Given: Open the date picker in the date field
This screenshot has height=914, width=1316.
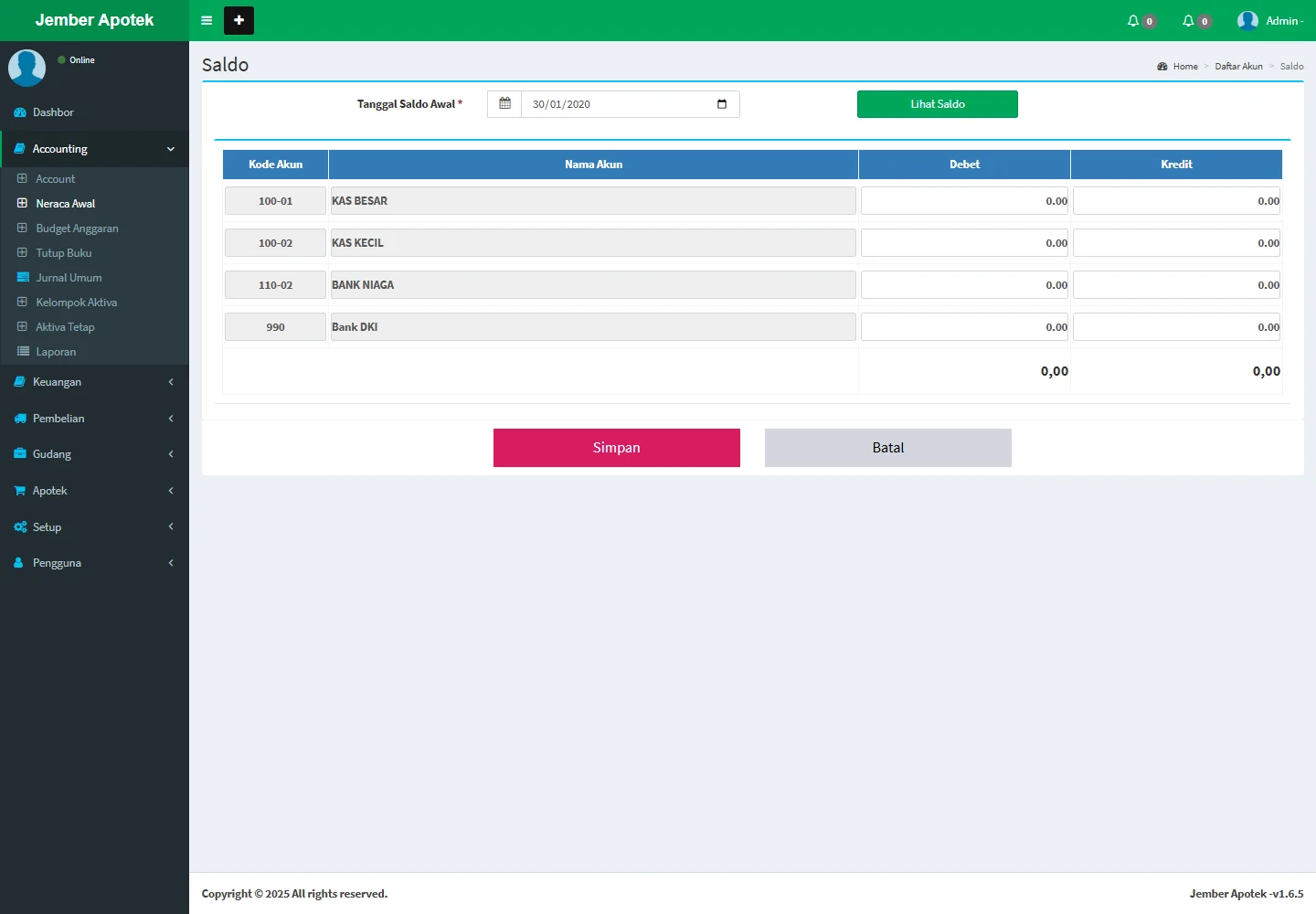Looking at the screenshot, I should click(x=722, y=104).
